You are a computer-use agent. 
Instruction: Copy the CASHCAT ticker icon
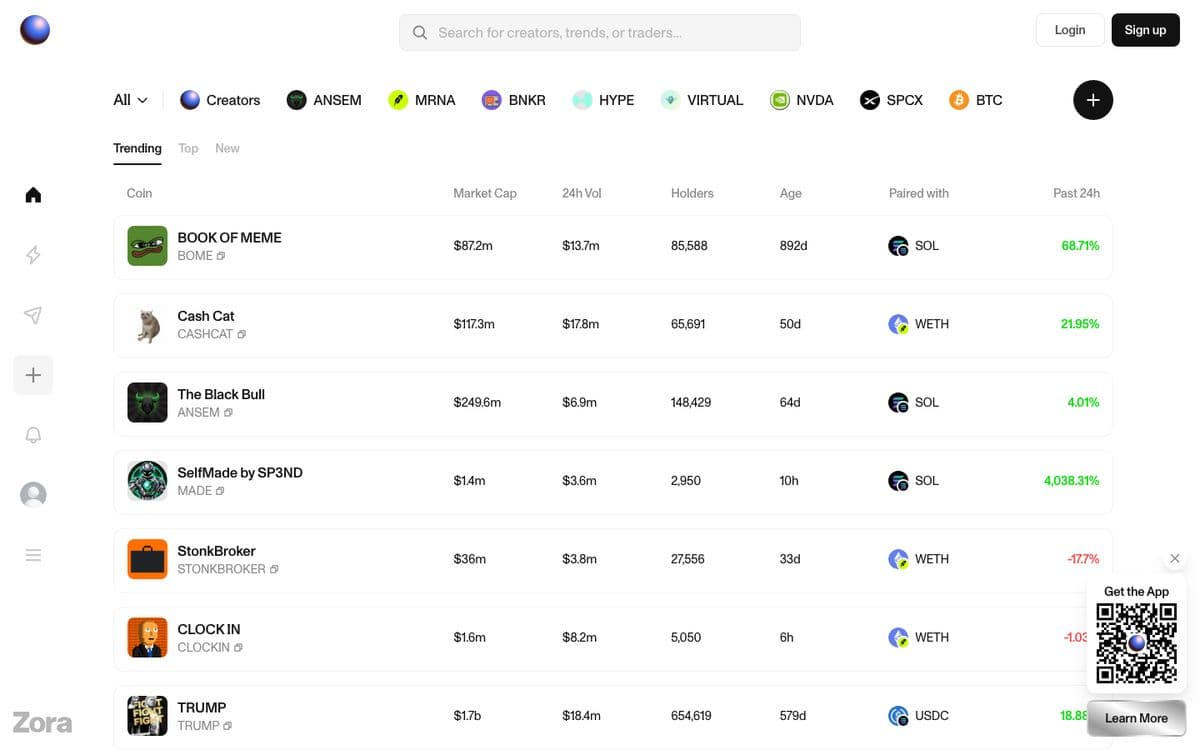[x=241, y=334]
